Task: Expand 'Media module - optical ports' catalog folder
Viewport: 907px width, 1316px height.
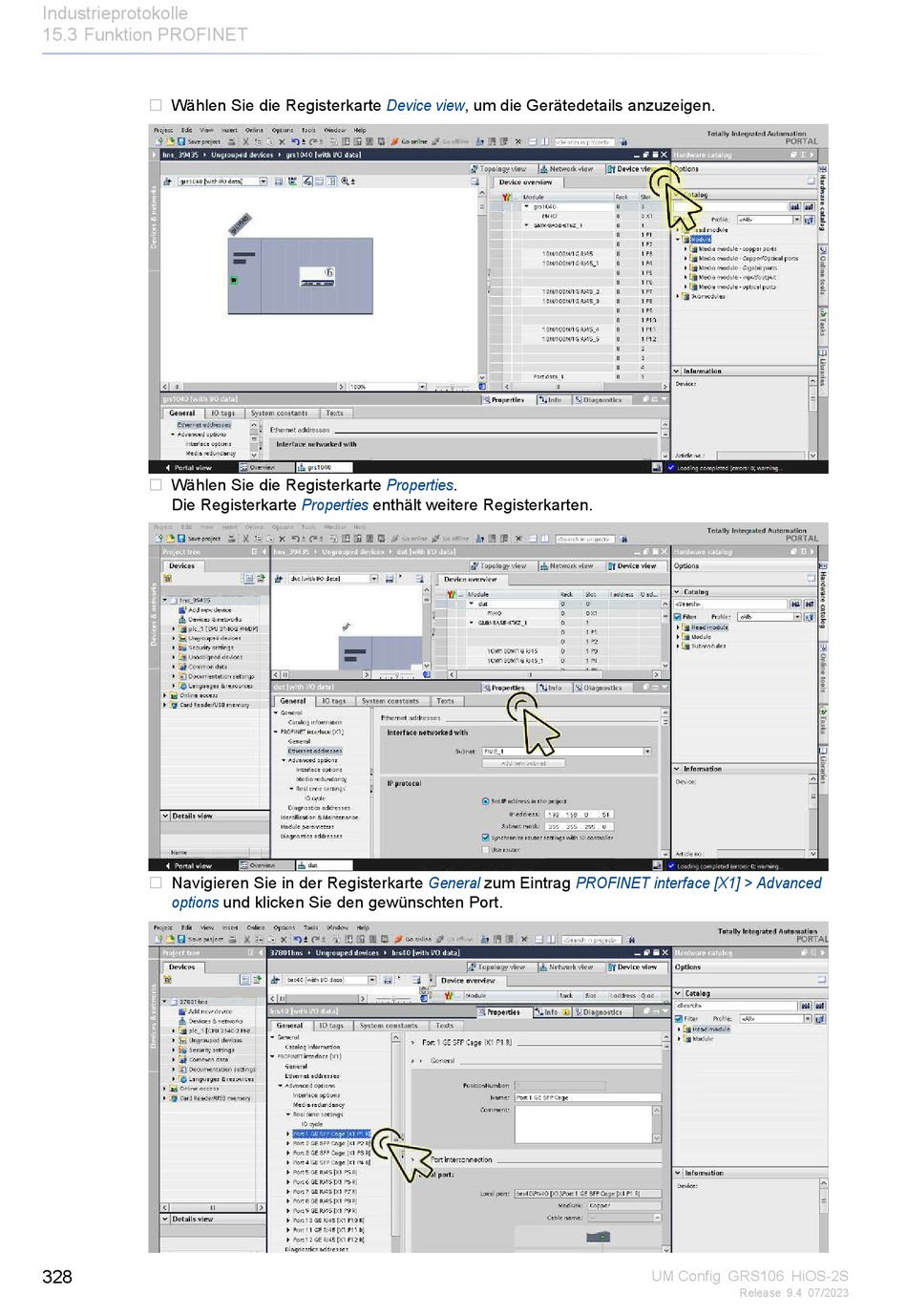Action: coord(686,287)
